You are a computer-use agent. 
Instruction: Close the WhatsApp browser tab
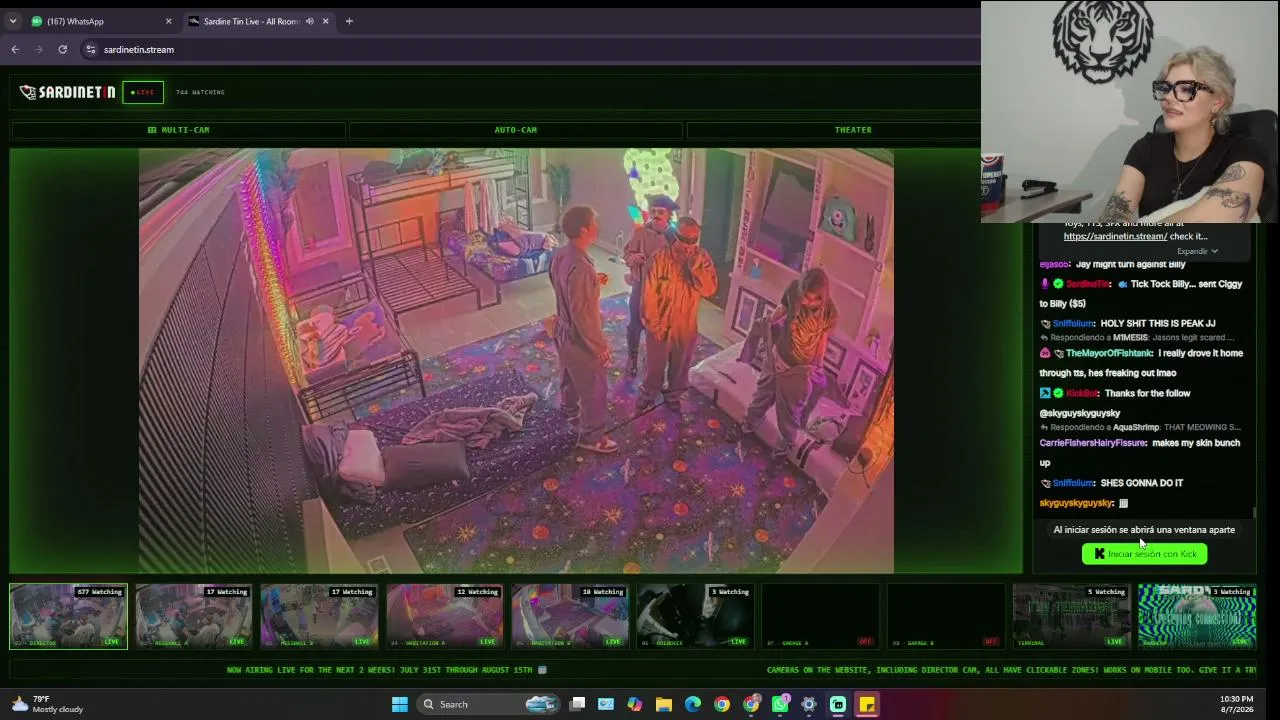coord(168,21)
